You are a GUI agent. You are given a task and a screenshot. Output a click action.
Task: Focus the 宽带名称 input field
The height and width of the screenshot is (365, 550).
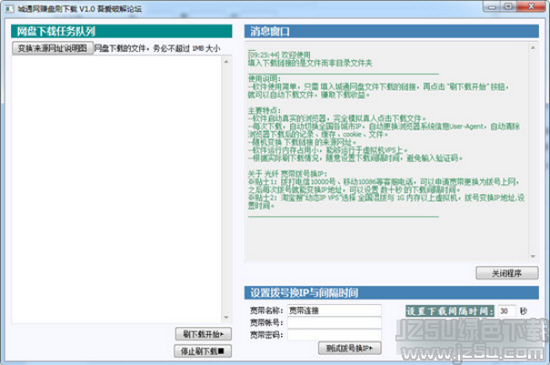pyautogui.click(x=334, y=310)
